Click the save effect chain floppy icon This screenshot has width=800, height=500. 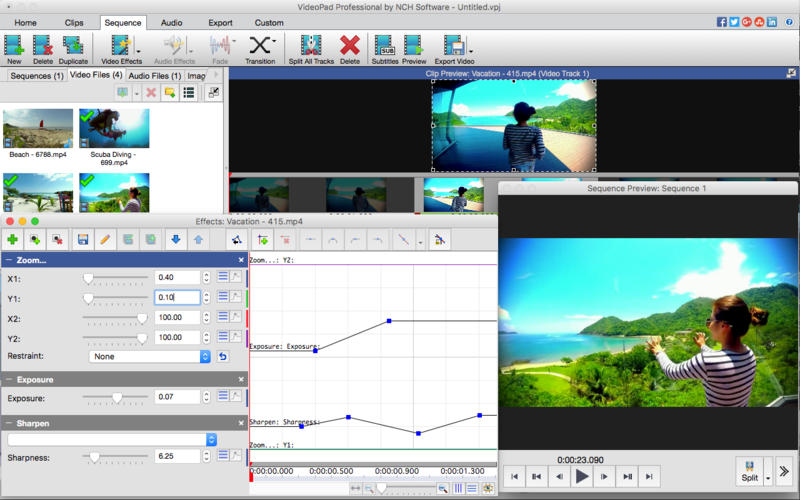click(x=83, y=240)
